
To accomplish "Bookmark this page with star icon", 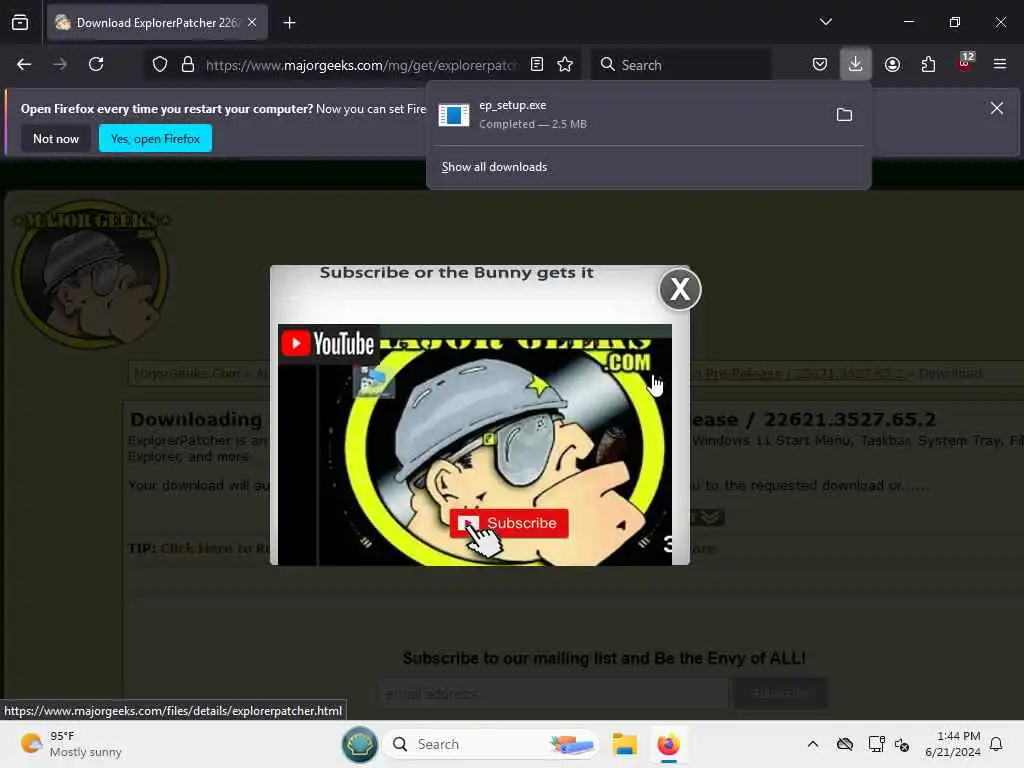I will (565, 64).
